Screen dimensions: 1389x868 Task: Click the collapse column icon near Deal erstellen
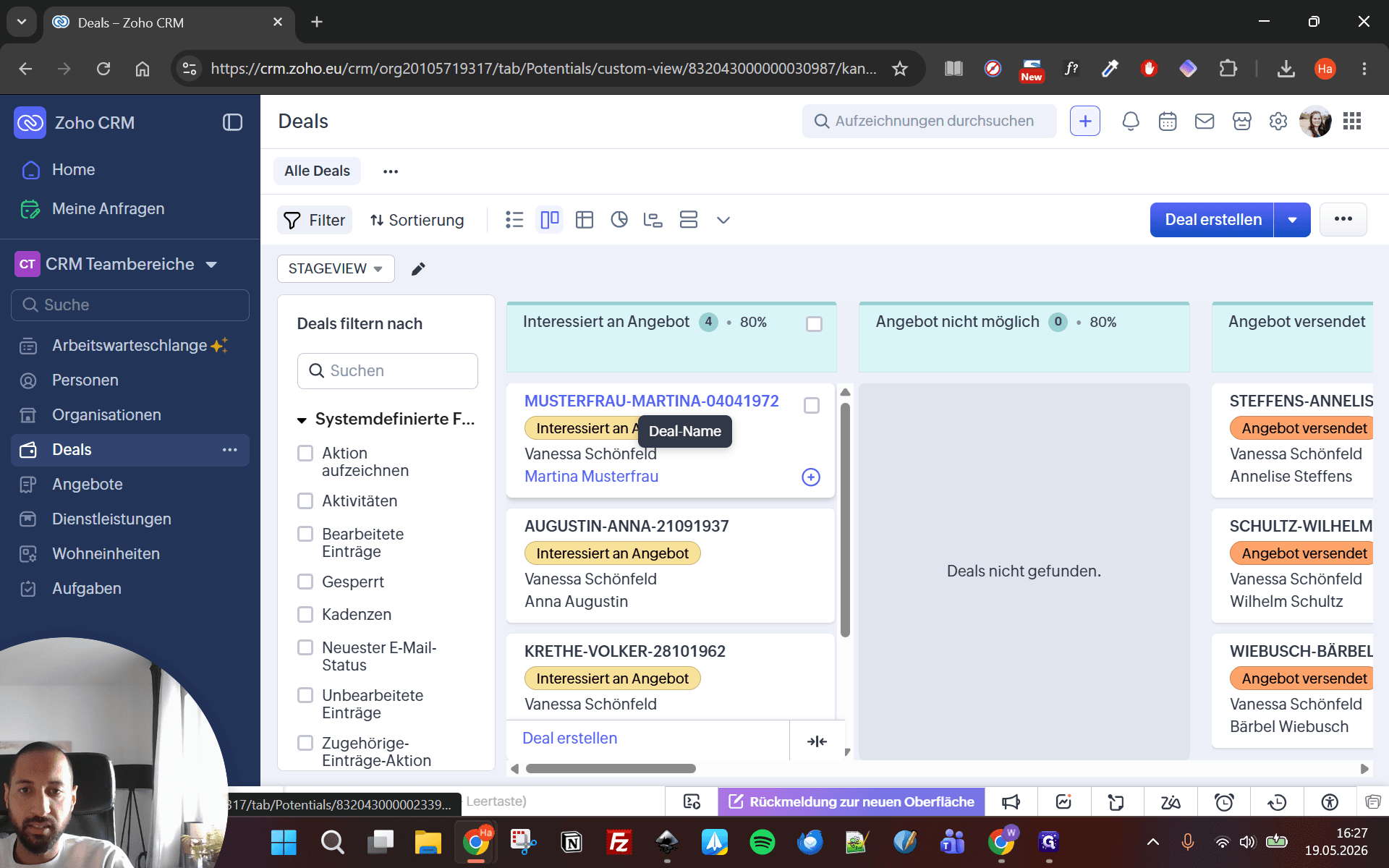click(817, 741)
